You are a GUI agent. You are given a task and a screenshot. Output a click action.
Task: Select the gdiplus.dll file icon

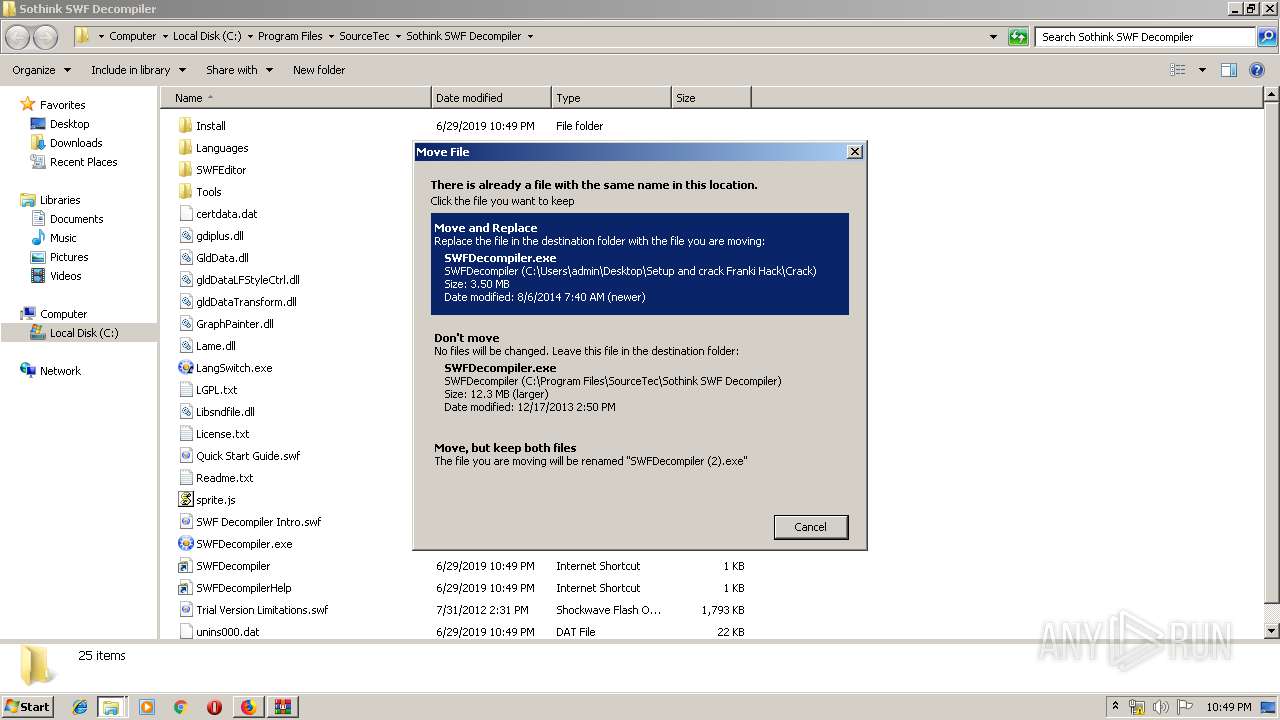[x=185, y=236]
